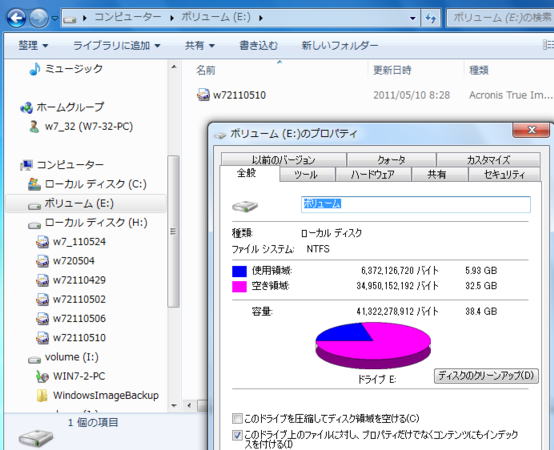Screen dimensions: 554x450
Task: Click the Back navigation arrow button
Action: pyautogui.click(x=16, y=18)
